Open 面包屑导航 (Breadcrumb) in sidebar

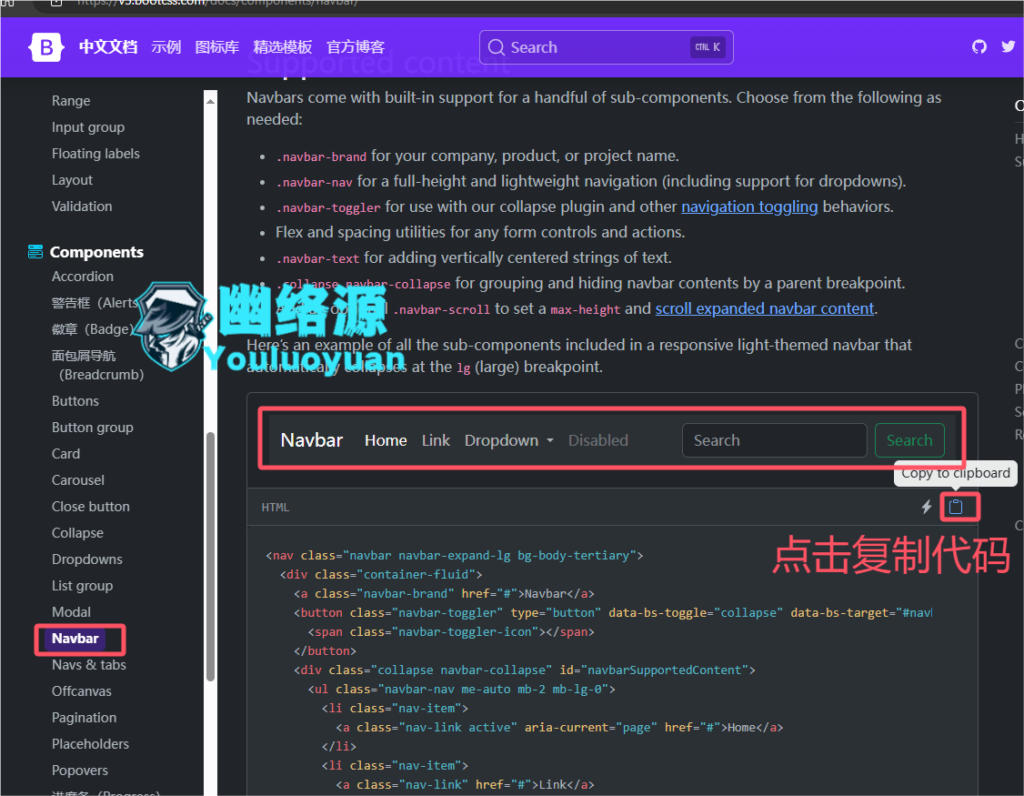point(97,365)
